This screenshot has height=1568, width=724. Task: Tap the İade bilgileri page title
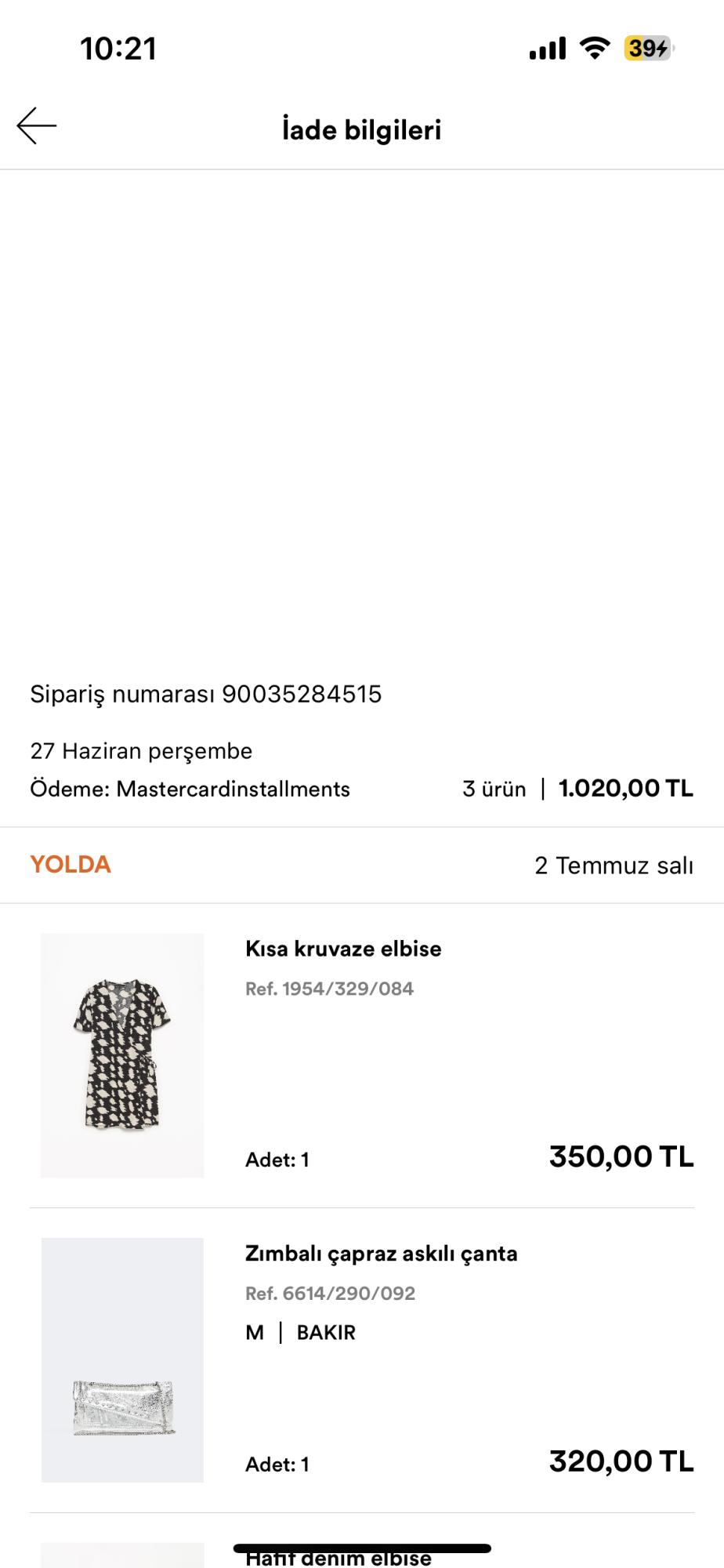[x=361, y=129]
